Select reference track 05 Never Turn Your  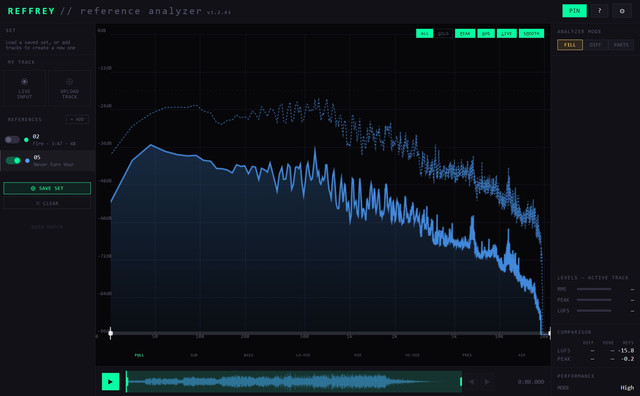(48, 160)
